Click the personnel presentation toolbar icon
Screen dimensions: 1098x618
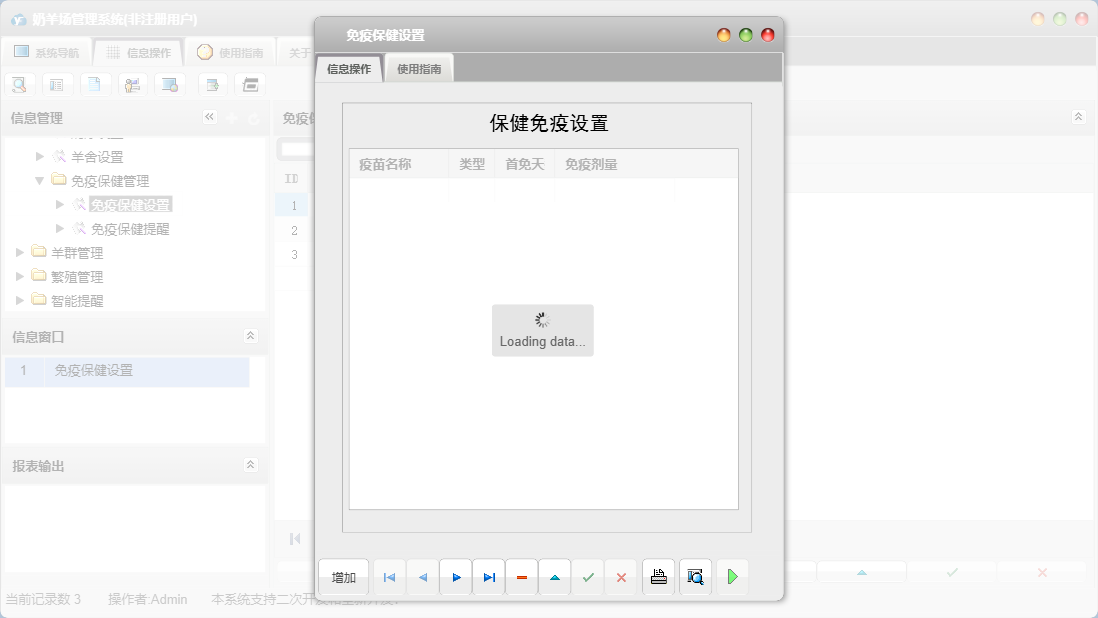point(132,84)
